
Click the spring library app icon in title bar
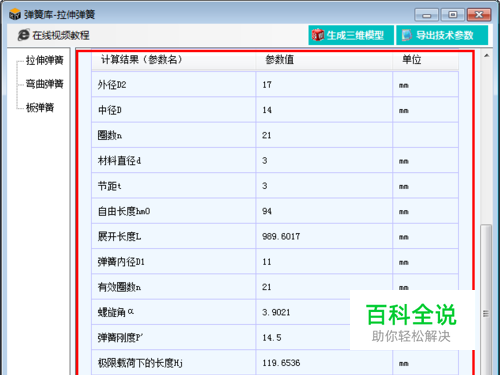click(x=15, y=14)
